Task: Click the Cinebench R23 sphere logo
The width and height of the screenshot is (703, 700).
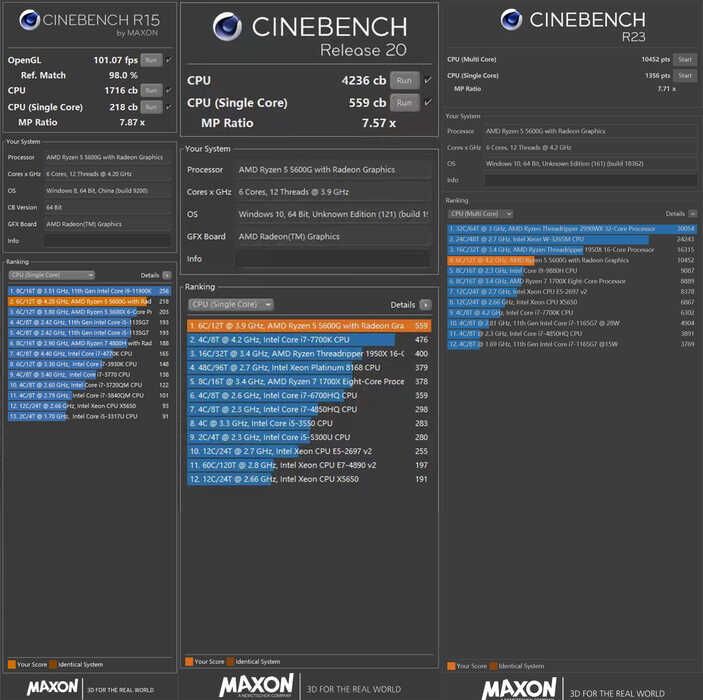Action: 512,19
